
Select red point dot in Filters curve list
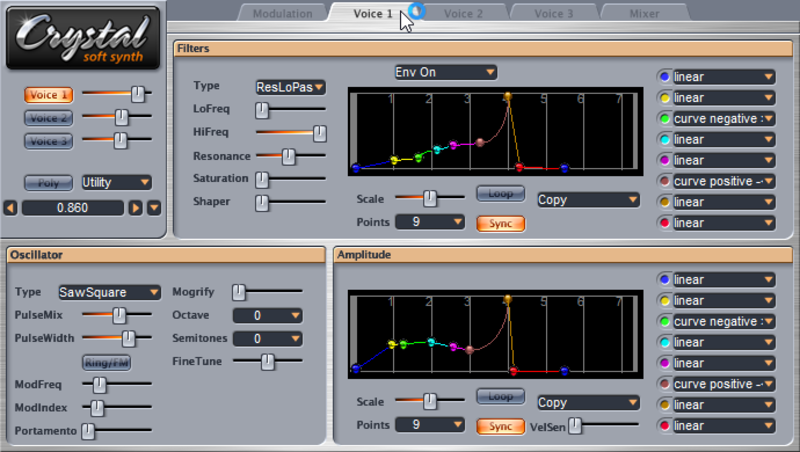(664, 223)
